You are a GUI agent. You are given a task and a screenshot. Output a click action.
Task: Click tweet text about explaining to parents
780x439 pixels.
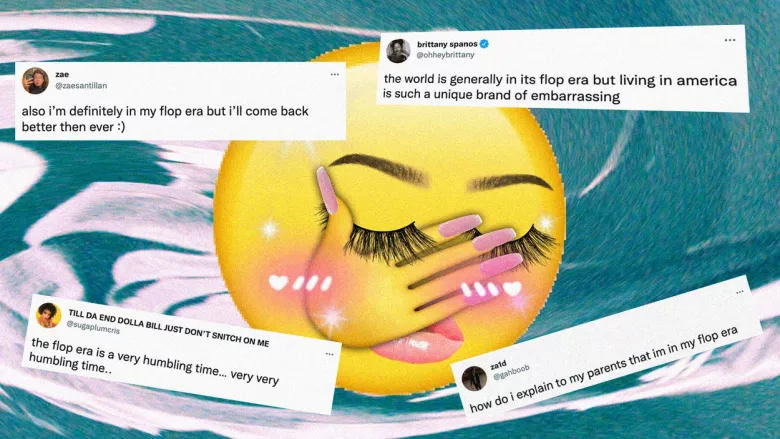[x=603, y=370]
